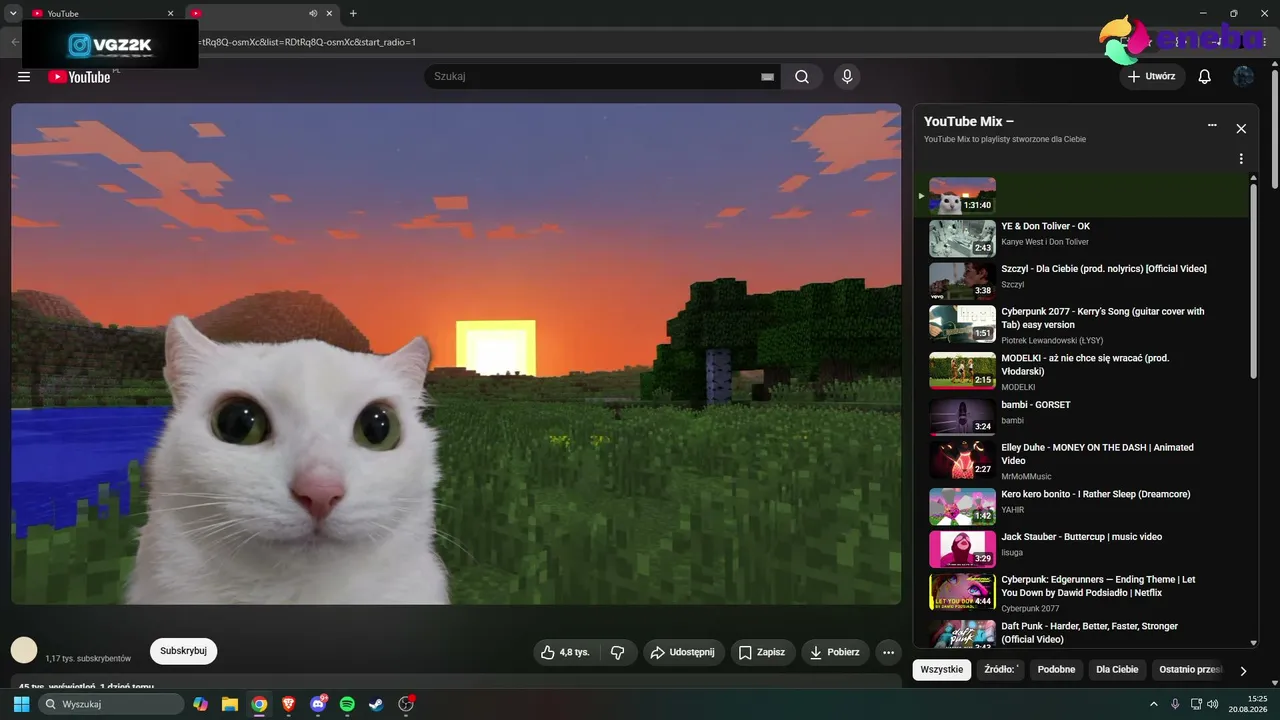Select the Dla Ciebie filter chip

coord(1117,670)
